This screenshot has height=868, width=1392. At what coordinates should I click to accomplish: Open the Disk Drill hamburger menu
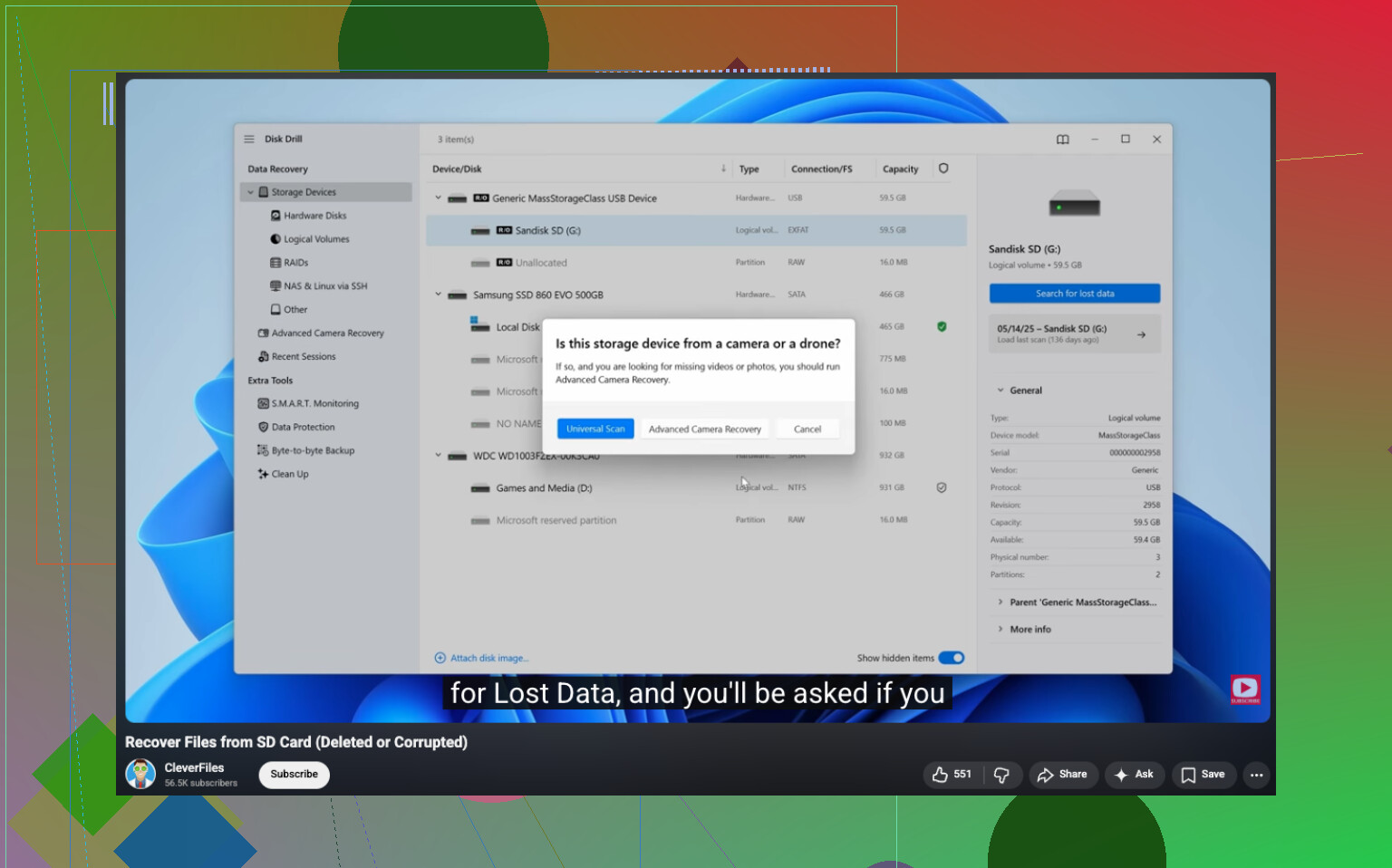(x=249, y=140)
